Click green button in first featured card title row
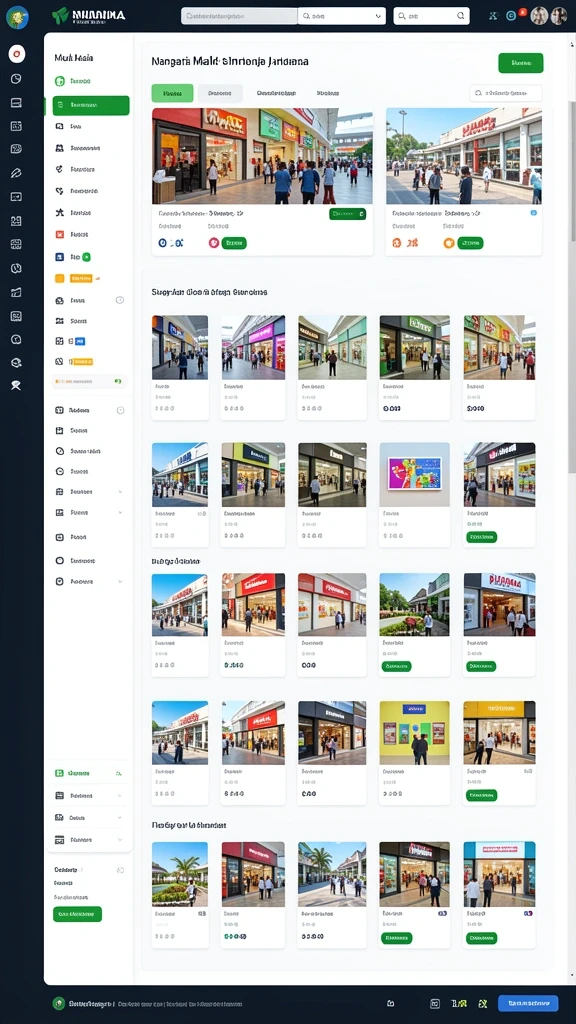 (x=347, y=214)
